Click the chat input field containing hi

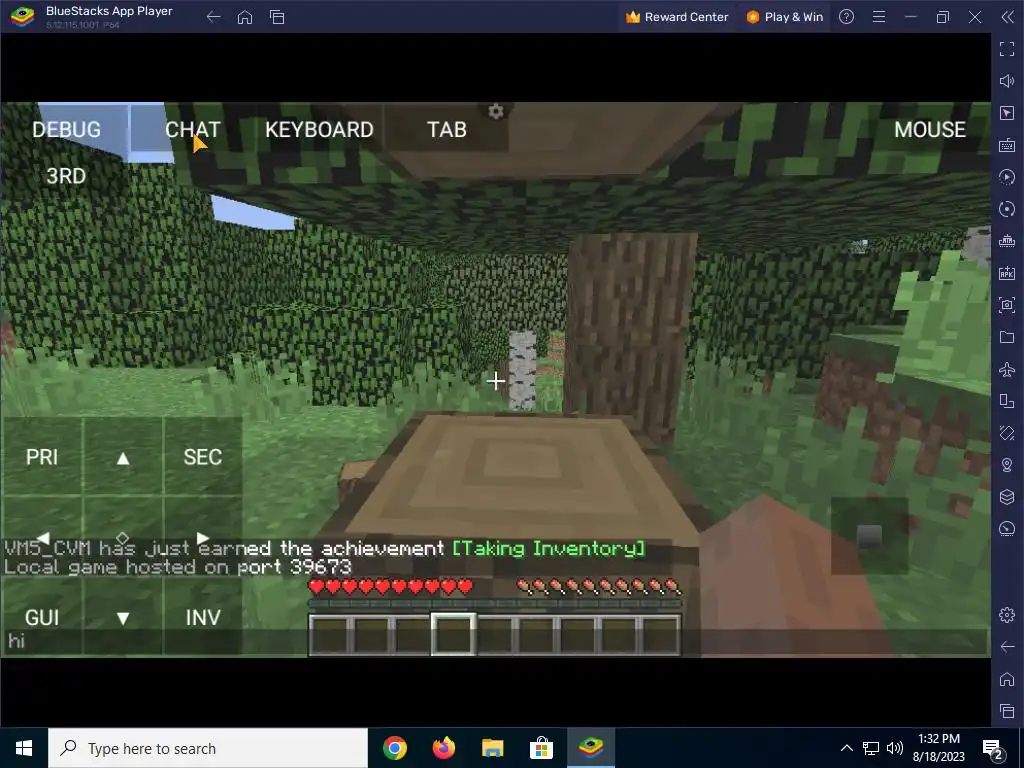tap(496, 642)
